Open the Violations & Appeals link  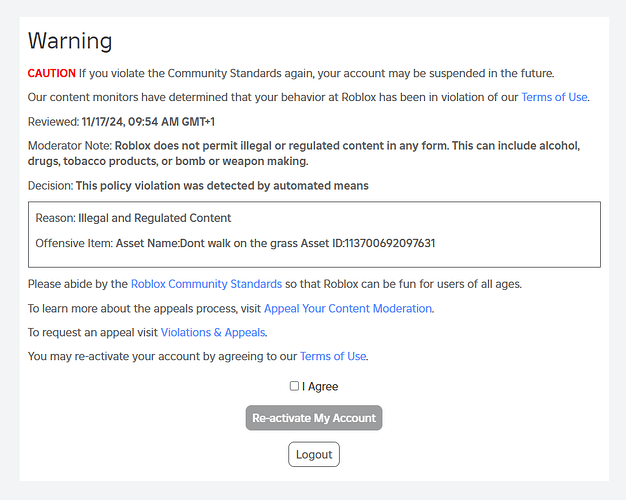click(x=213, y=333)
